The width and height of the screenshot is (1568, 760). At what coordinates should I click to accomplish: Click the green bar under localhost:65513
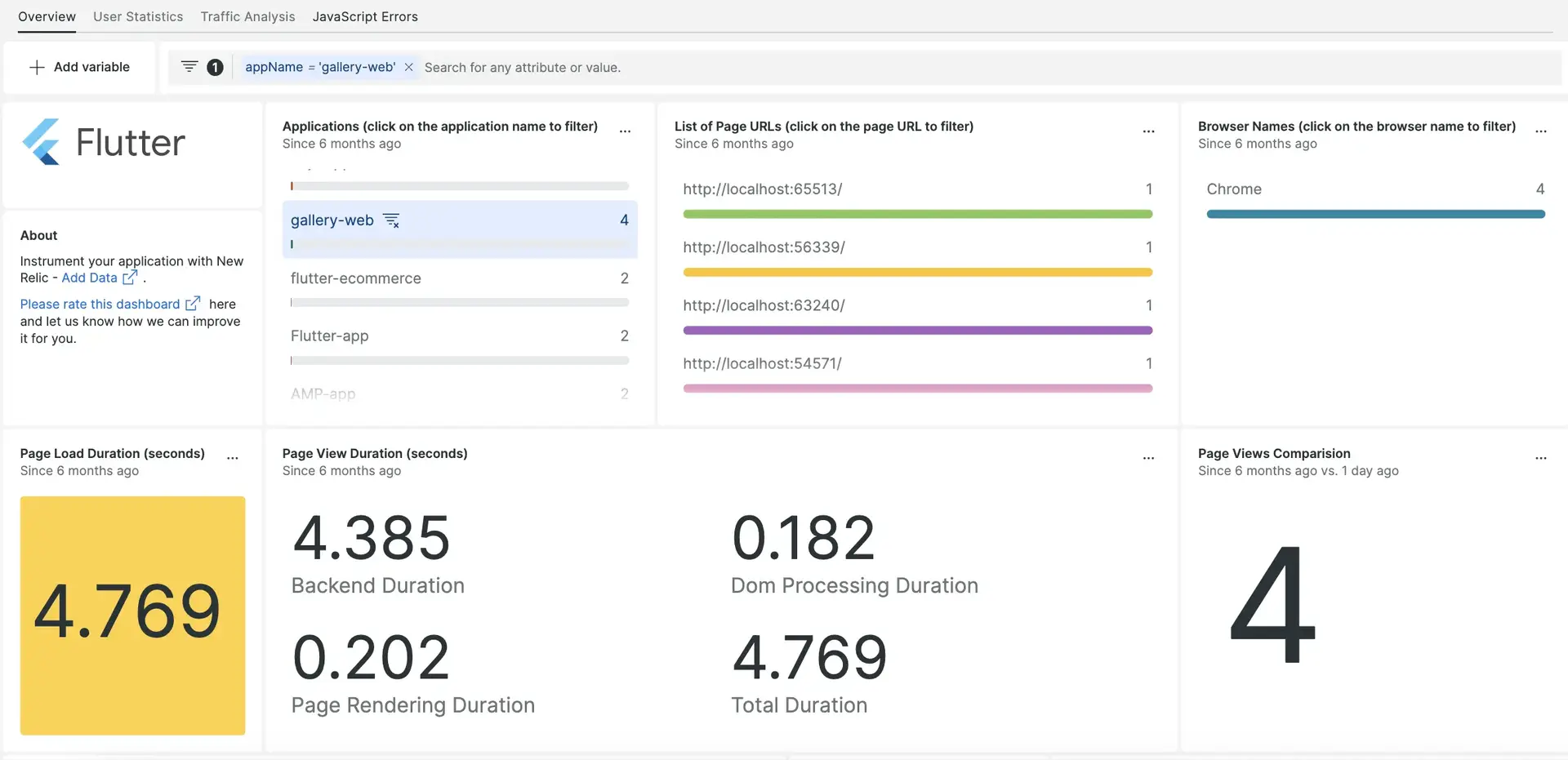pos(917,214)
